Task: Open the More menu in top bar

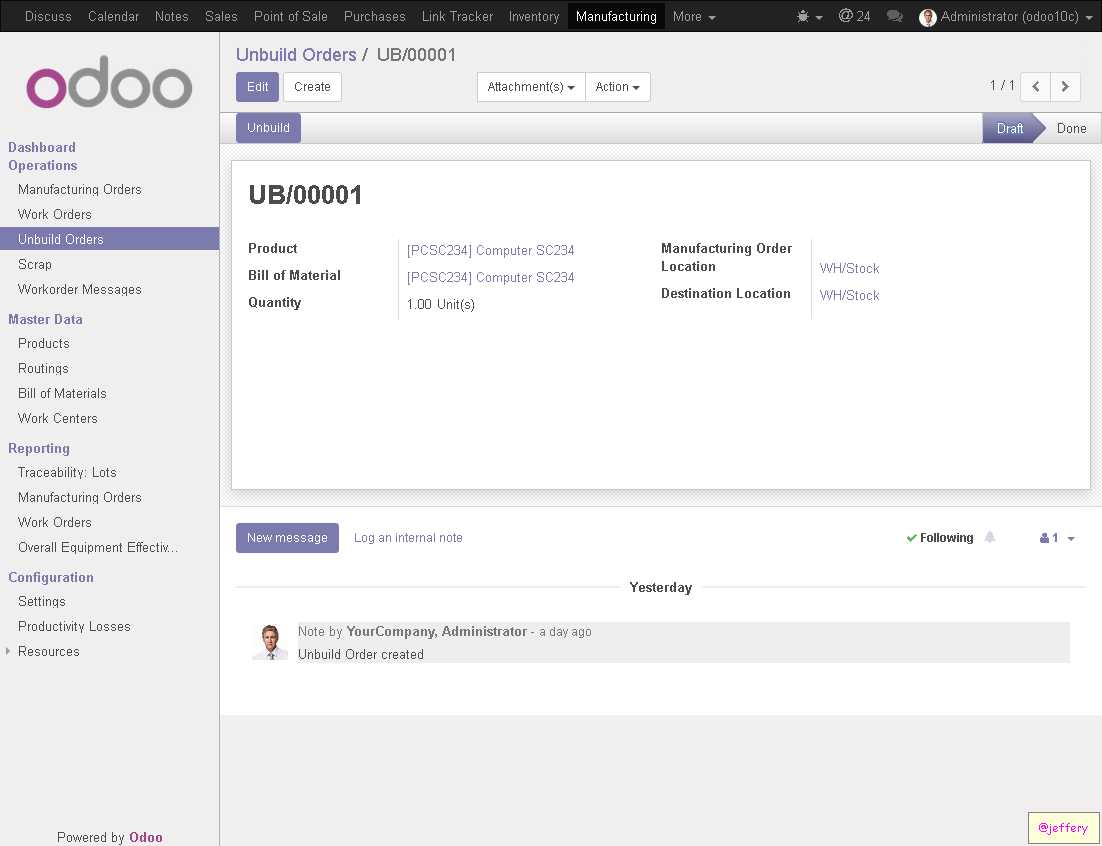Action: tap(694, 16)
